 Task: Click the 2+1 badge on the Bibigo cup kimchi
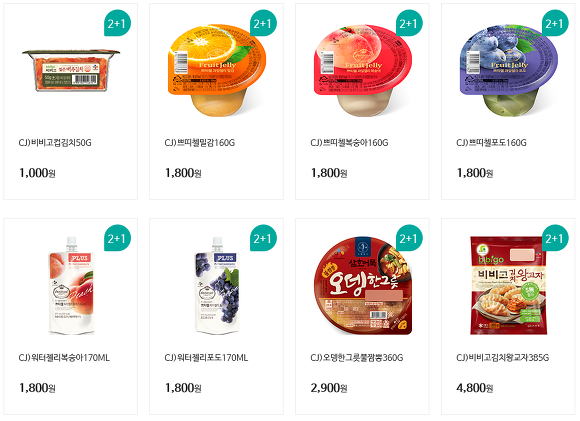pyautogui.click(x=117, y=23)
